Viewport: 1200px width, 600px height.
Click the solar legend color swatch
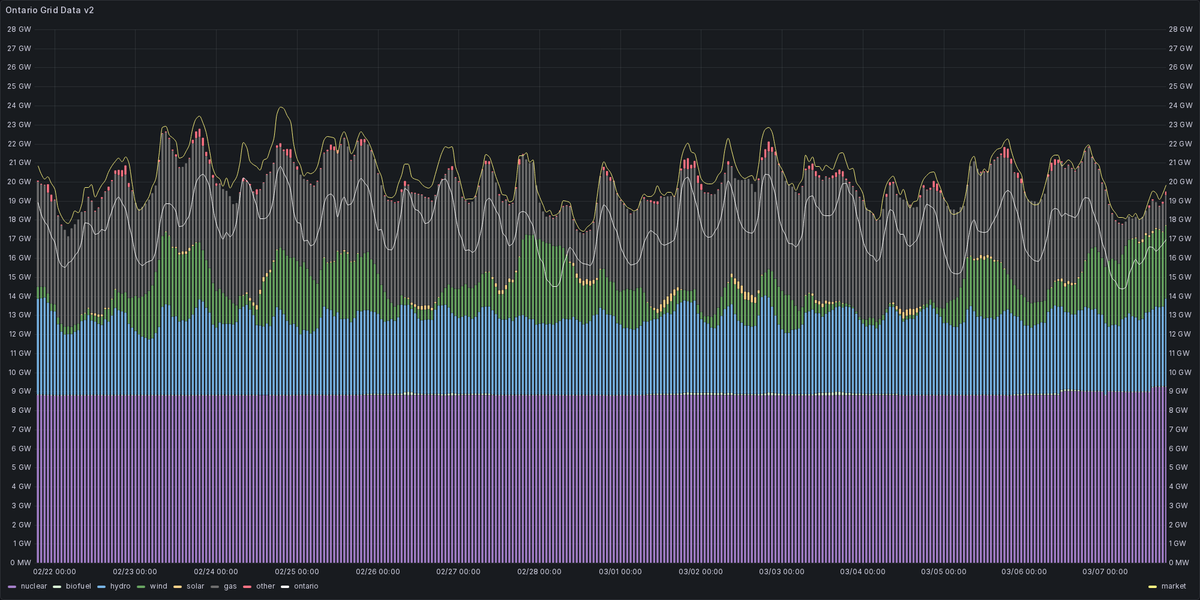[x=177, y=587]
